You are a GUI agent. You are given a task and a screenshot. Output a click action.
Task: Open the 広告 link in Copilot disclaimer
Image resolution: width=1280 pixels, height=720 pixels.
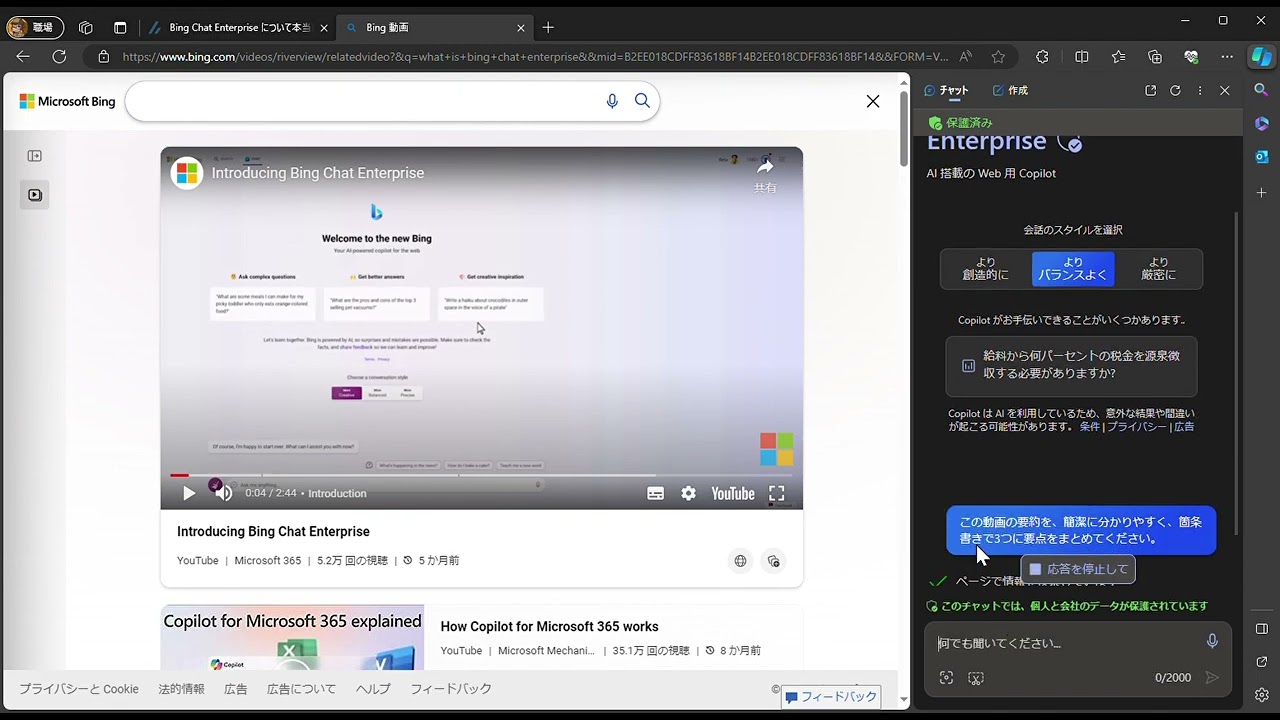coord(1184,427)
